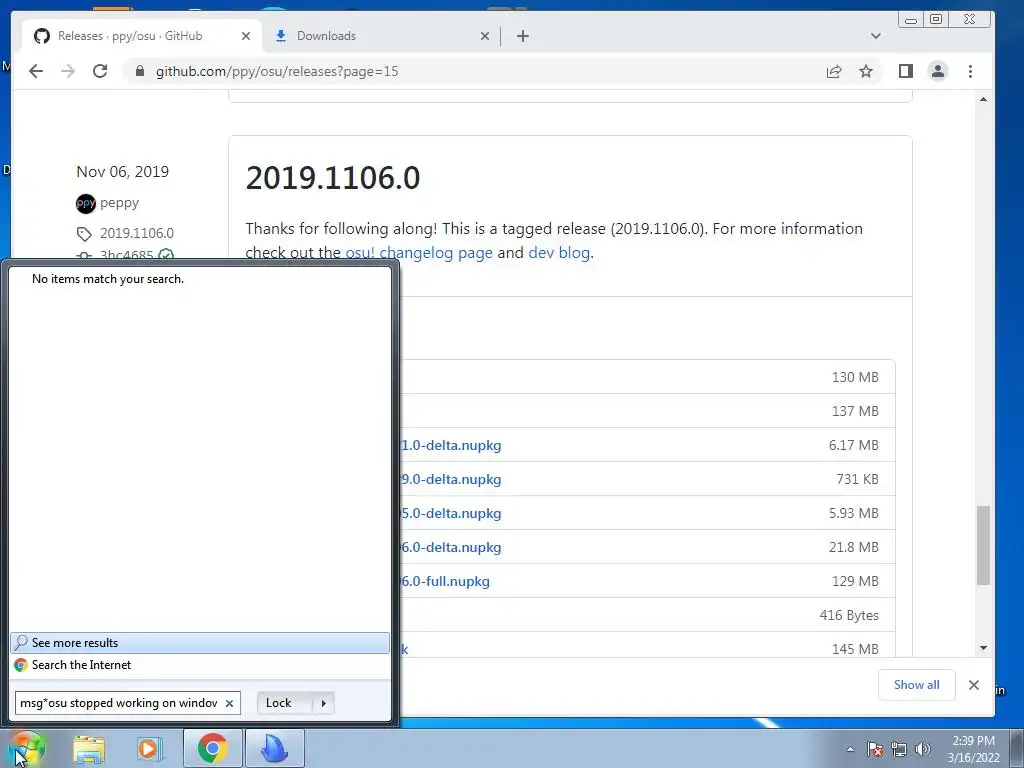Download the 1.0-delta.nupkg asset

(x=451, y=445)
